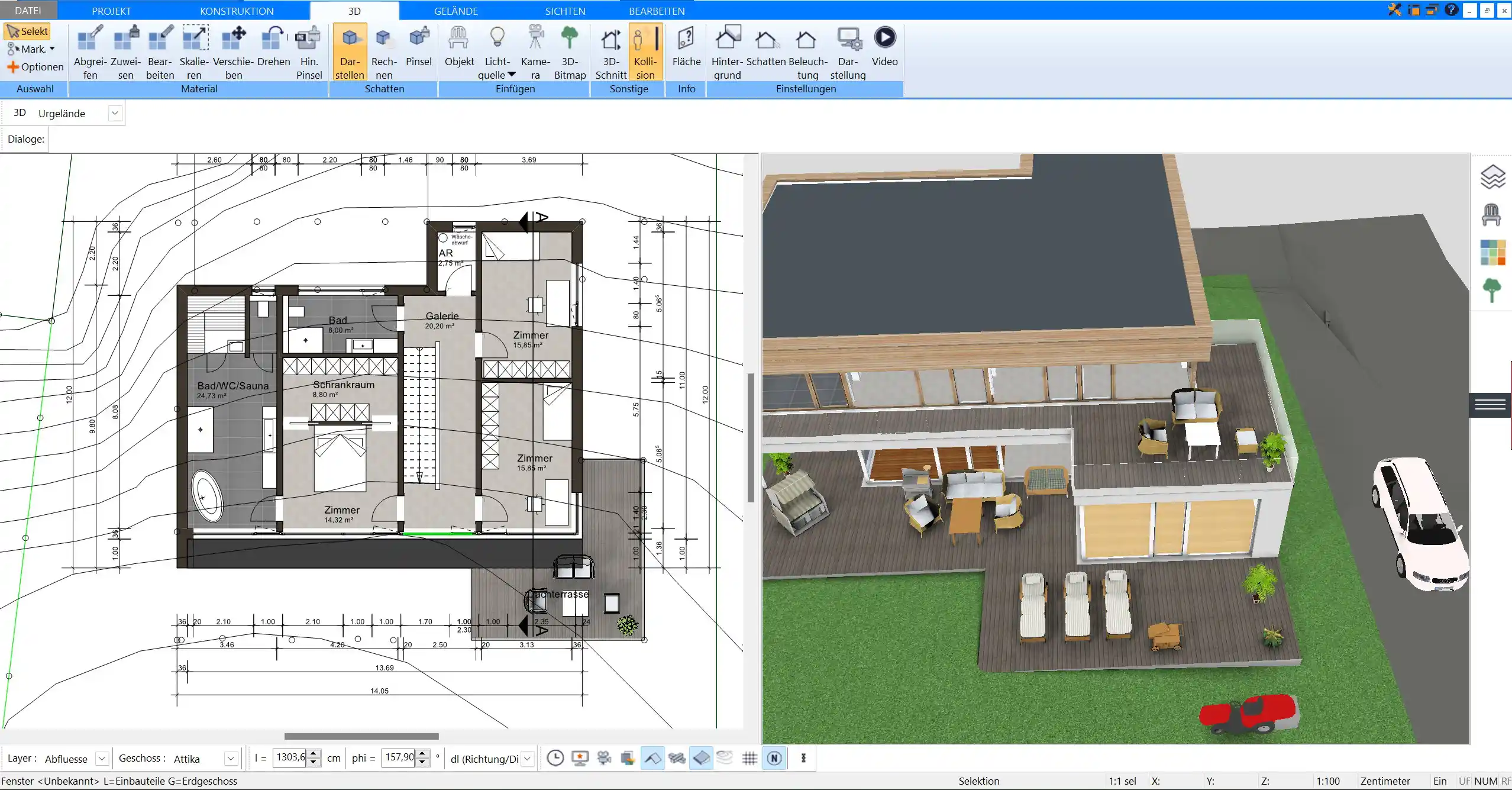The width and height of the screenshot is (1512, 790).
Task: Click the length l input field
Action: (x=290, y=757)
